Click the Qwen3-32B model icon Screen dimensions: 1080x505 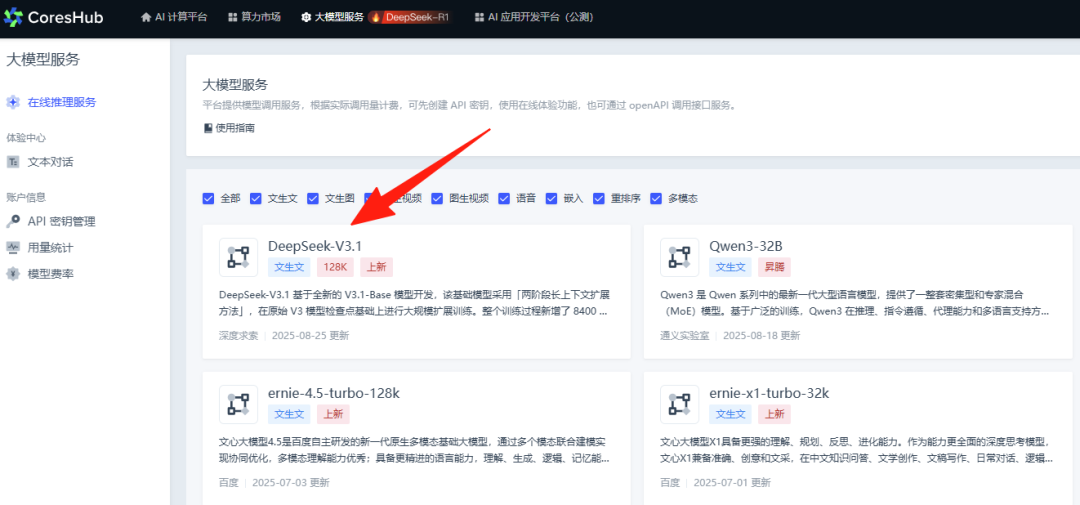679,257
